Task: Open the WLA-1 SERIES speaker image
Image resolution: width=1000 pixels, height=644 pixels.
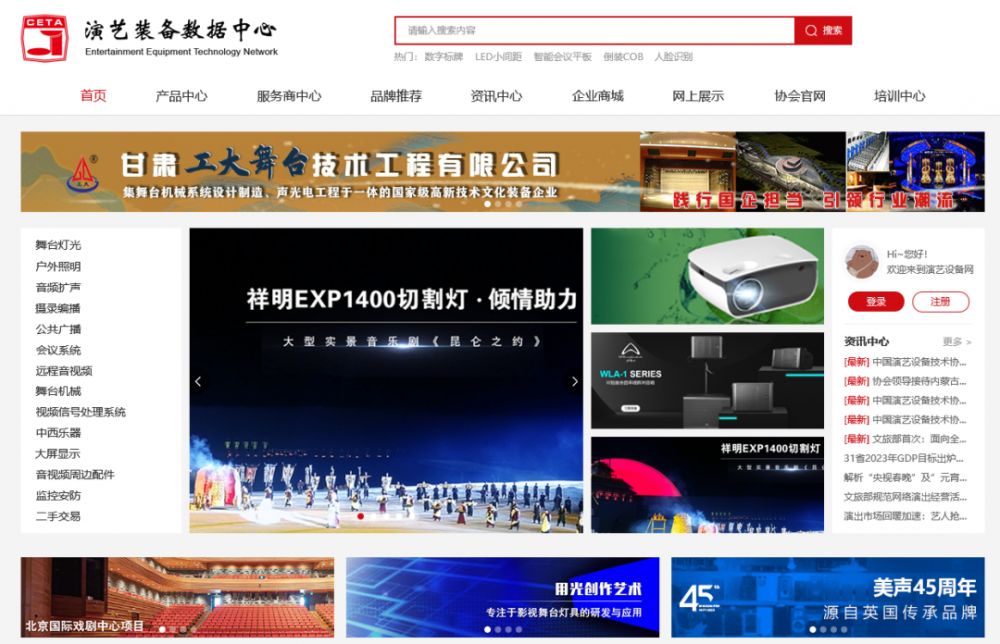Action: 707,380
